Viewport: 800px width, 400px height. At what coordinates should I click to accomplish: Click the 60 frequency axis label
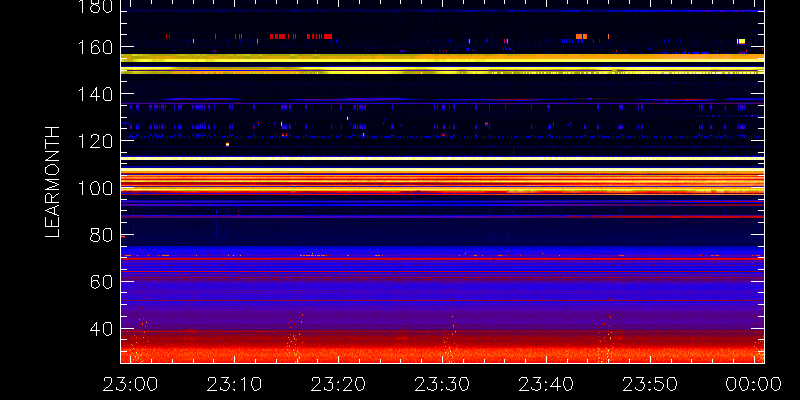pos(102,282)
